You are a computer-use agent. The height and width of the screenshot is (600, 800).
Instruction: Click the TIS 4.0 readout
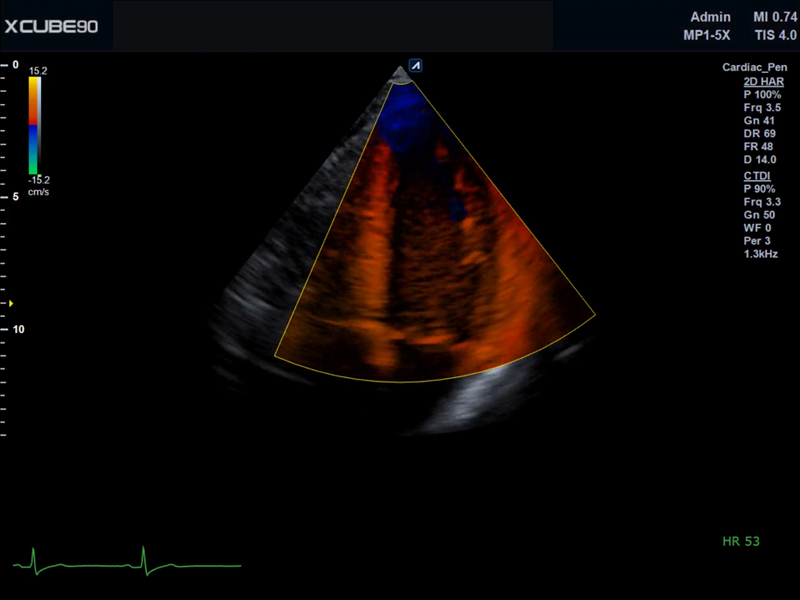tap(776, 35)
